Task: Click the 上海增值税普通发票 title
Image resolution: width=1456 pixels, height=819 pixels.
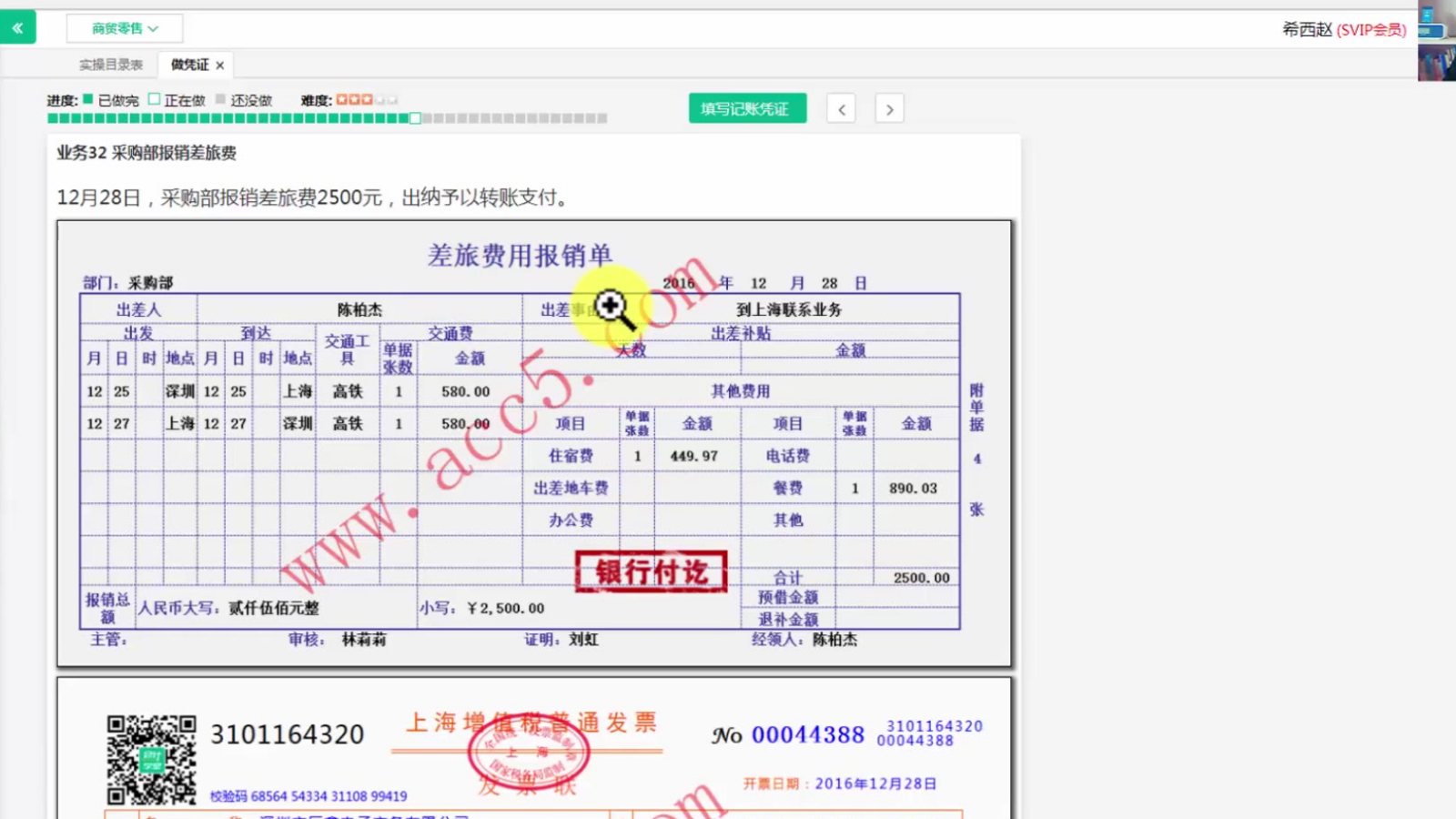Action: (531, 723)
